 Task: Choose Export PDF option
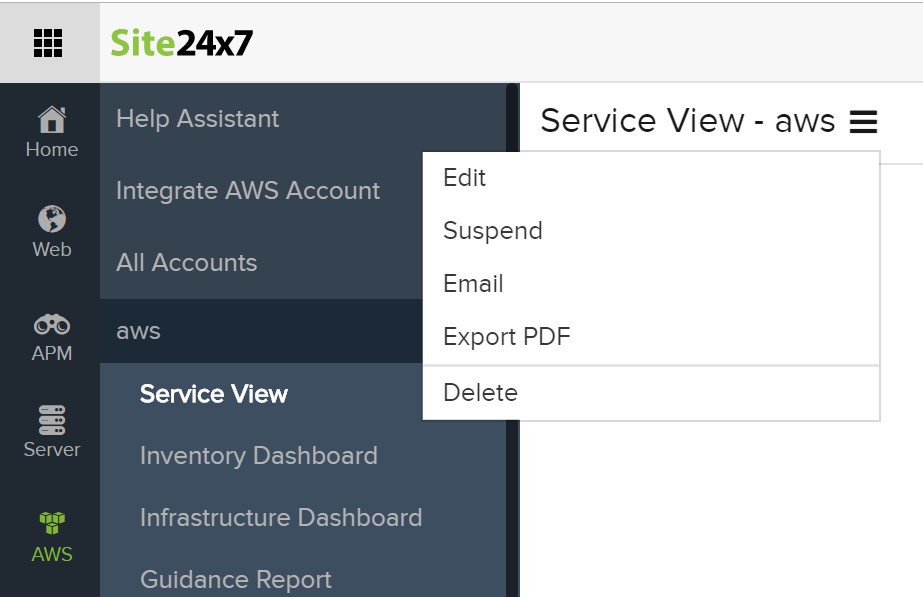pyautogui.click(x=506, y=337)
